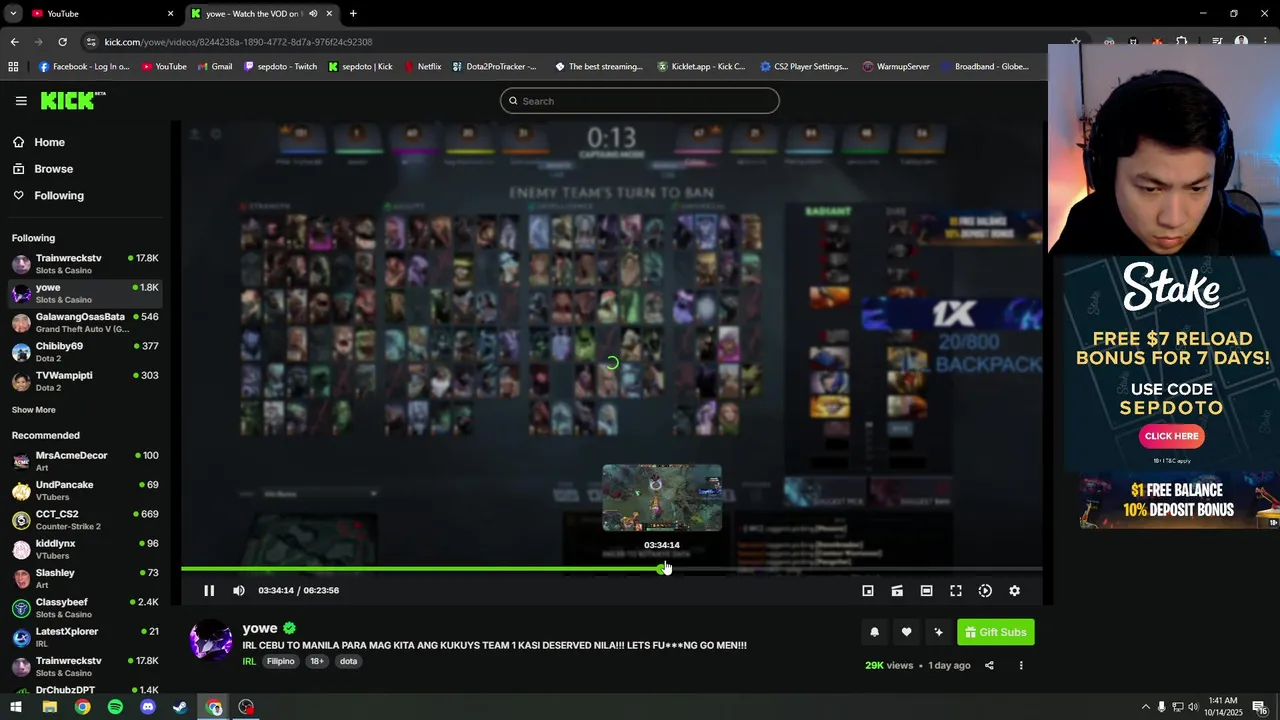
Task: Open GalawangOsasBata channel in the sidebar
Action: pyautogui.click(x=87, y=322)
